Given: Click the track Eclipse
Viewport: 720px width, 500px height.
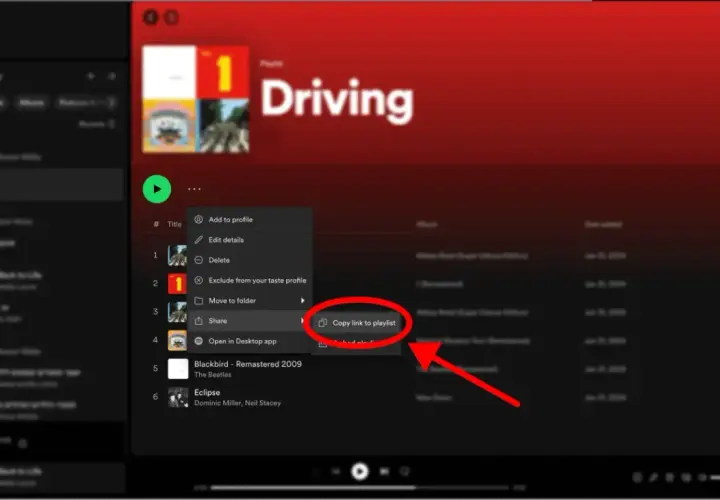Looking at the screenshot, I should [207, 392].
